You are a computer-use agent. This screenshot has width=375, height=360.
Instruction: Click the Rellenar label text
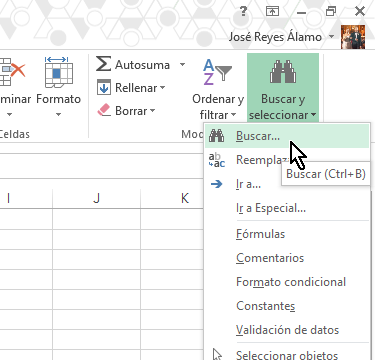(136, 88)
